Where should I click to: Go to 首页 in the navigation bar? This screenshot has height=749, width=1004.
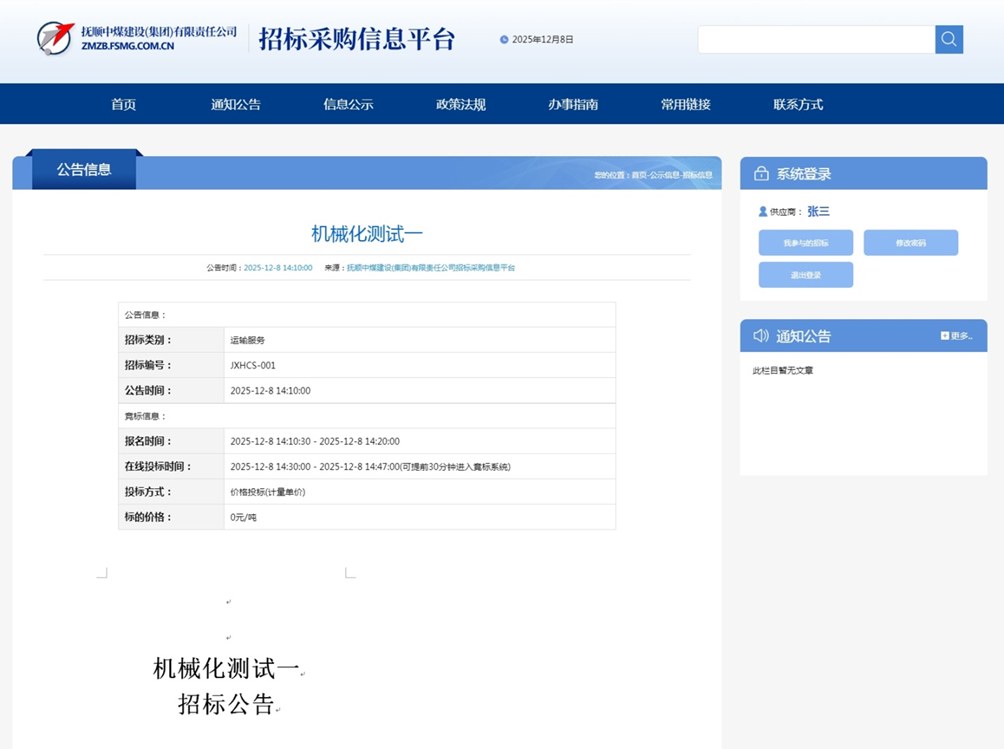(124, 104)
